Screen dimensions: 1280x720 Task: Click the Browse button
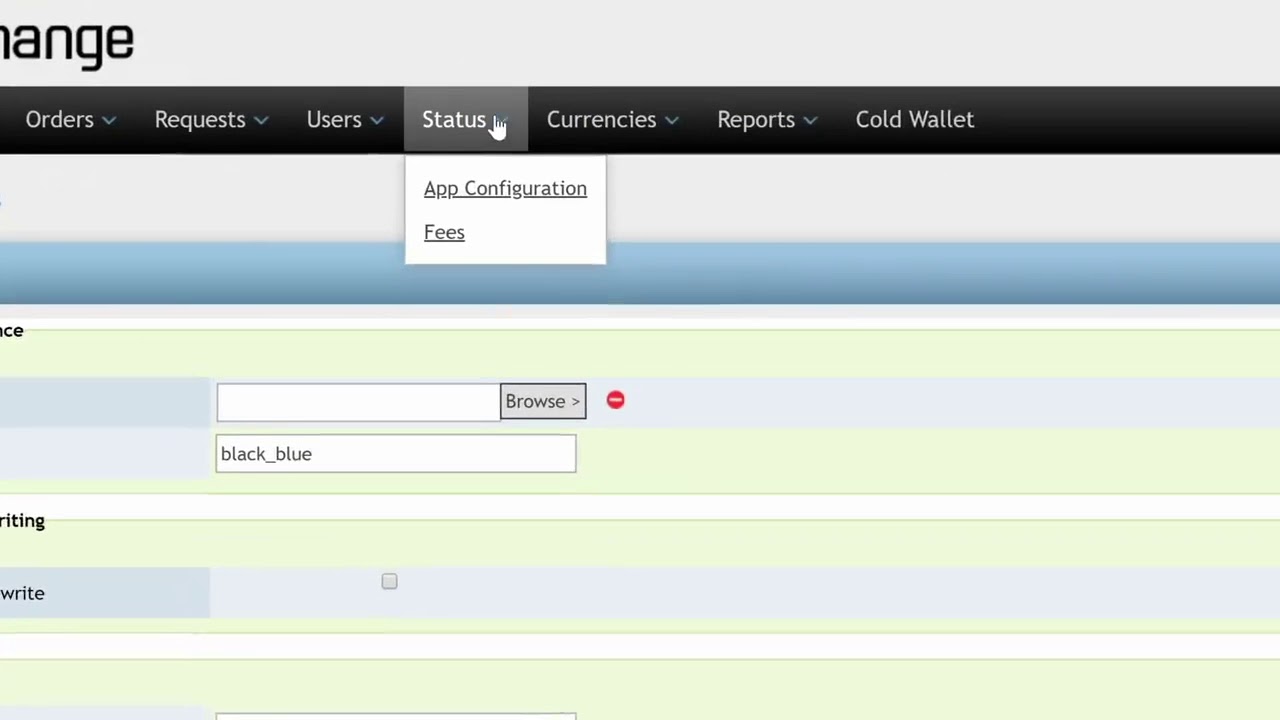point(543,401)
